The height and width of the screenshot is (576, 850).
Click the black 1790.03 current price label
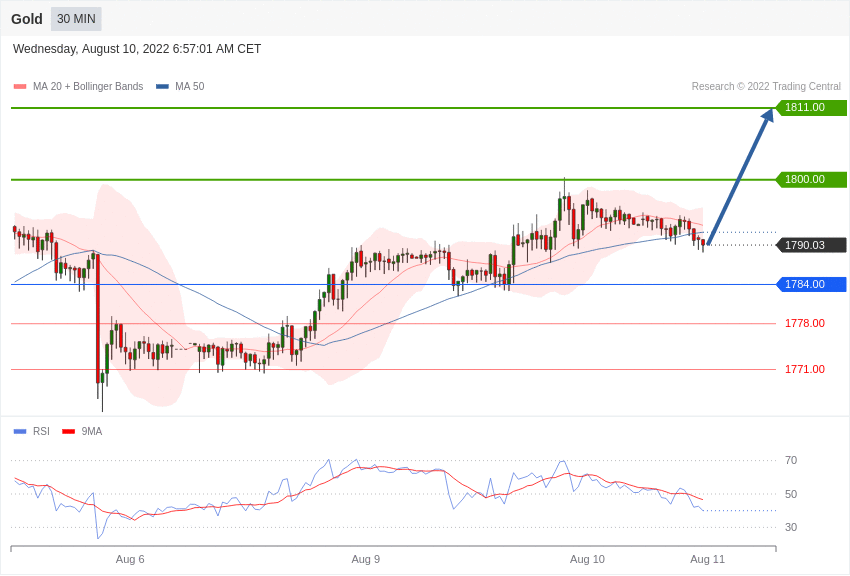click(812, 245)
